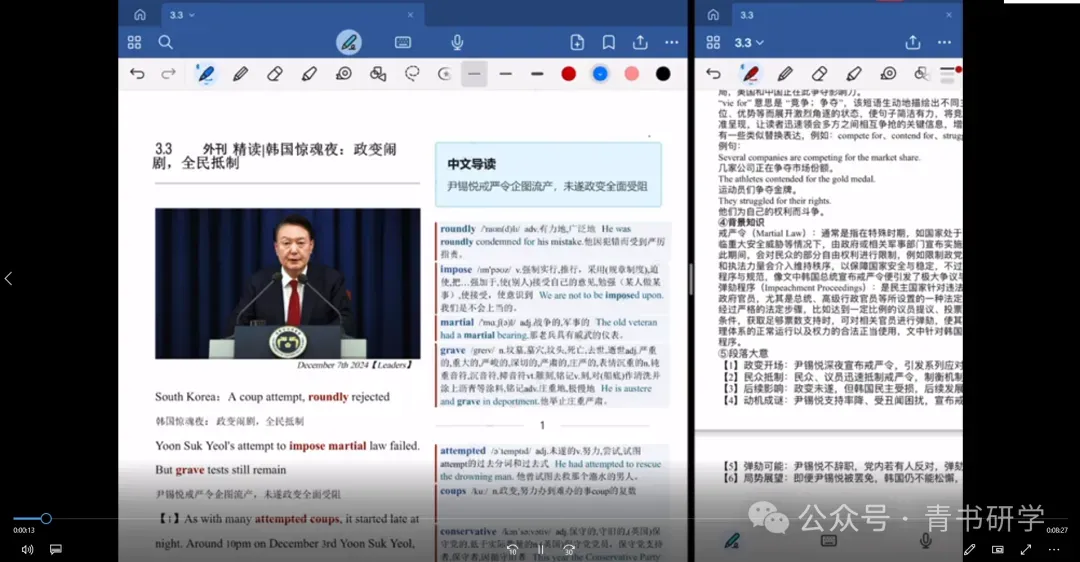Select the pencil tool in left toolbar

tap(240, 74)
